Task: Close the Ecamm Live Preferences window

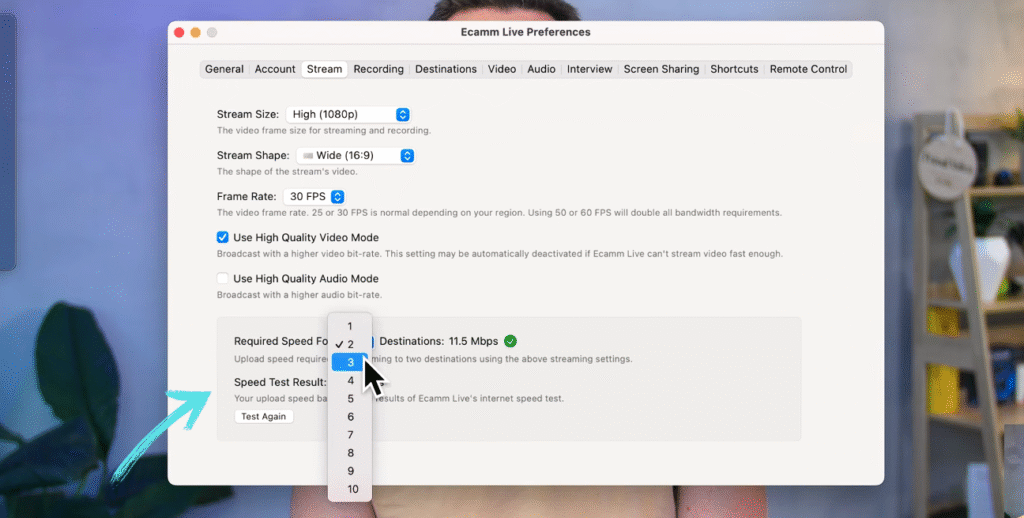Action: 179,32
